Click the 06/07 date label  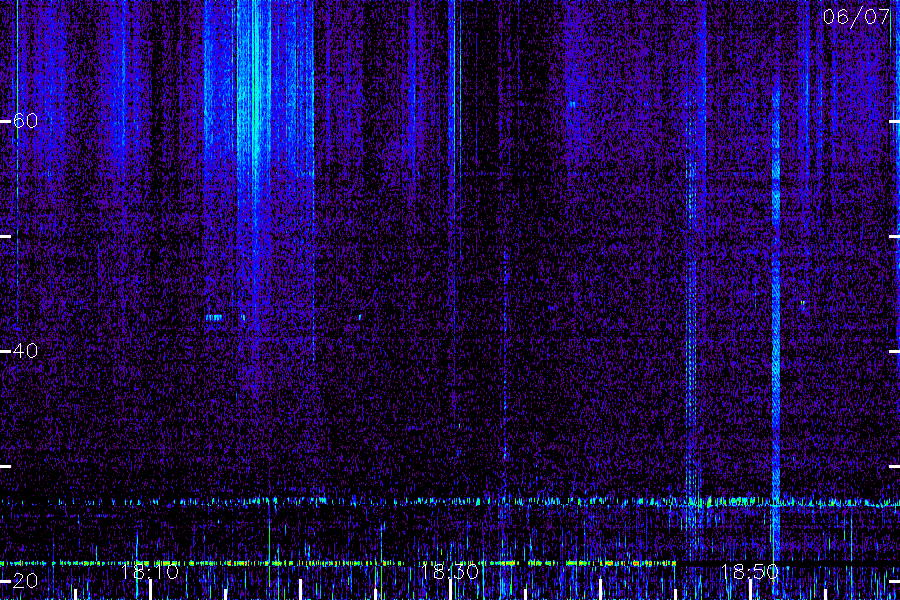[856, 17]
